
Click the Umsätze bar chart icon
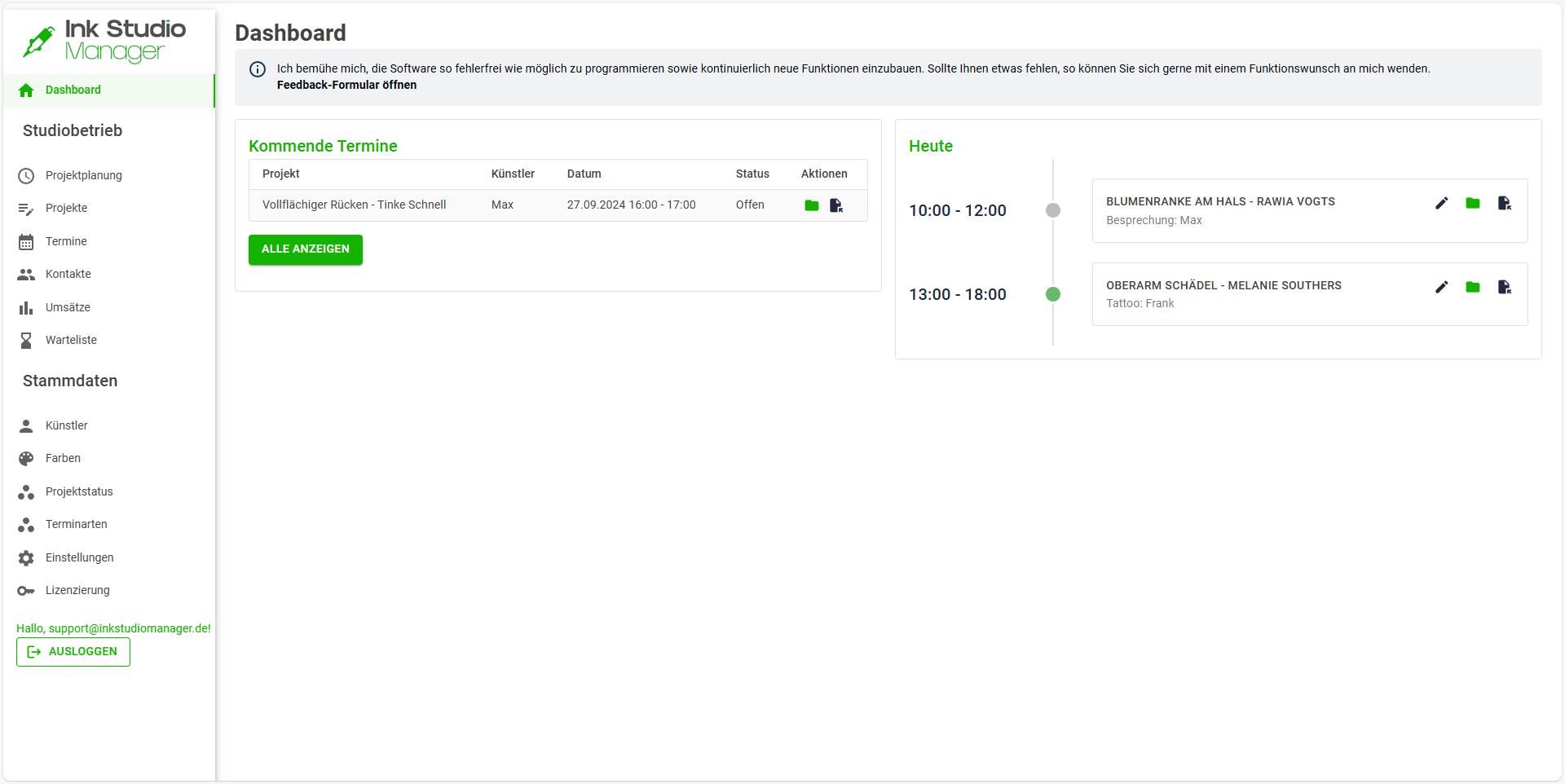click(x=26, y=308)
